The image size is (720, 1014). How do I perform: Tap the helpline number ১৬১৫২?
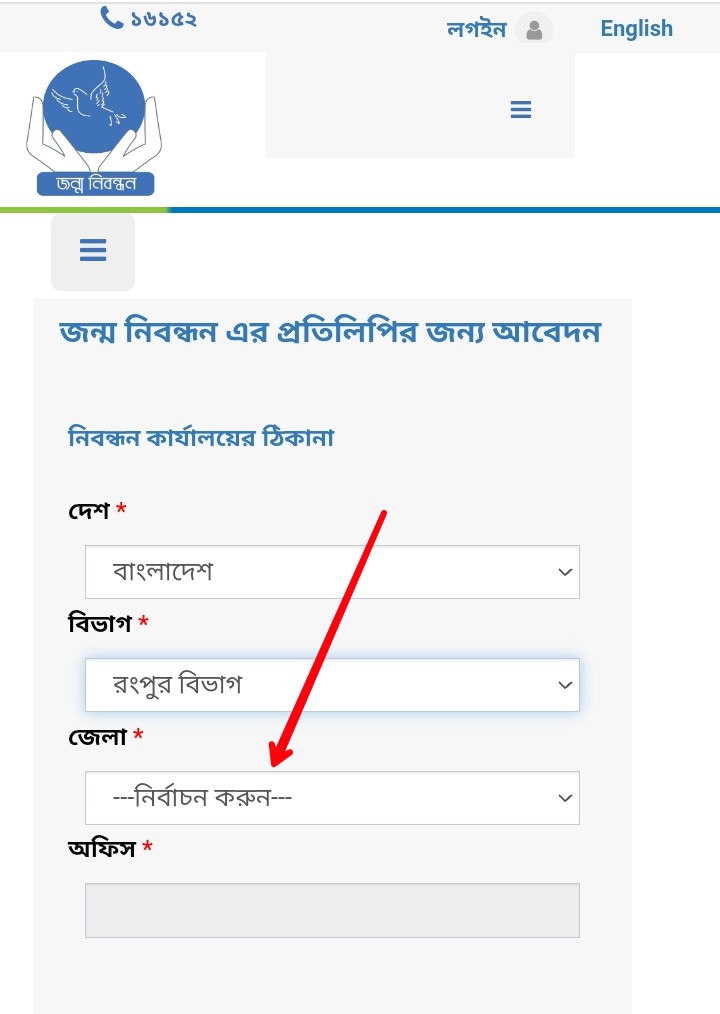pos(163,19)
